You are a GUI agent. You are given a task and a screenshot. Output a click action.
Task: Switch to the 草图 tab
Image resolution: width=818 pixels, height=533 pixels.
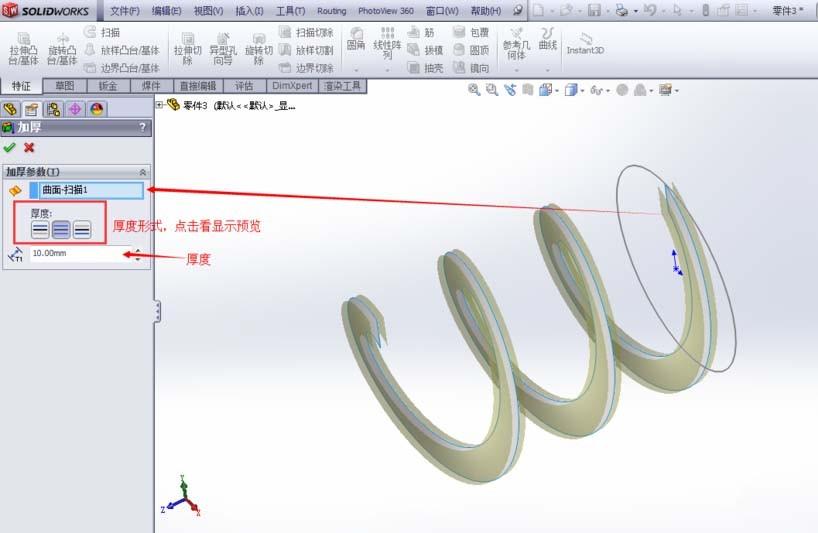click(x=65, y=86)
